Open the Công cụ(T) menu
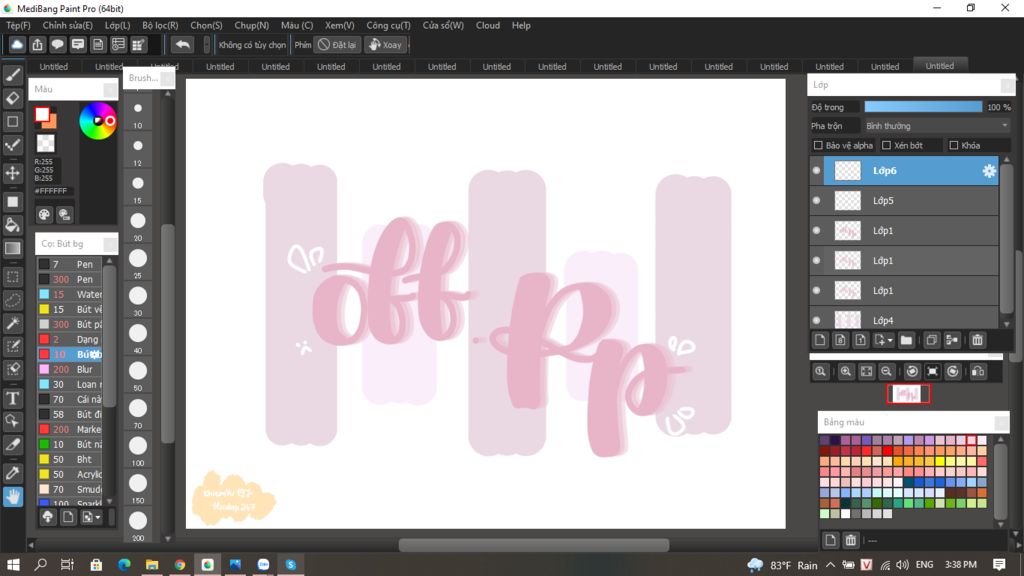 [x=388, y=25]
